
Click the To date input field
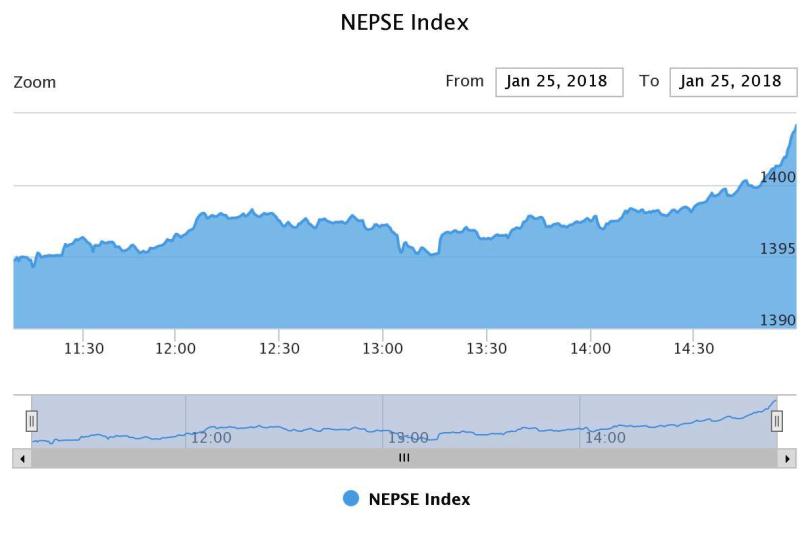(x=733, y=82)
